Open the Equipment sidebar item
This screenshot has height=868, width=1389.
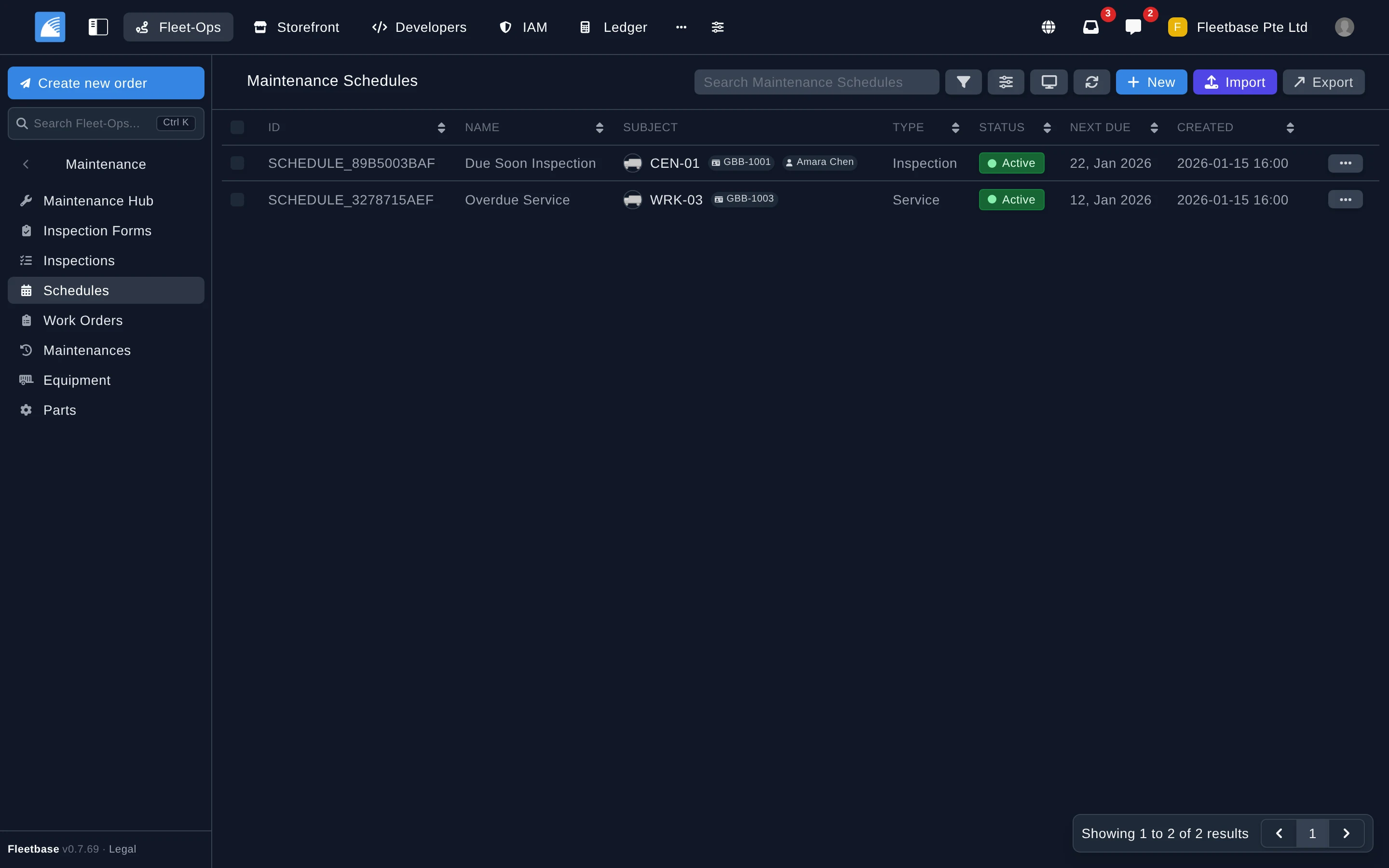click(x=106, y=380)
